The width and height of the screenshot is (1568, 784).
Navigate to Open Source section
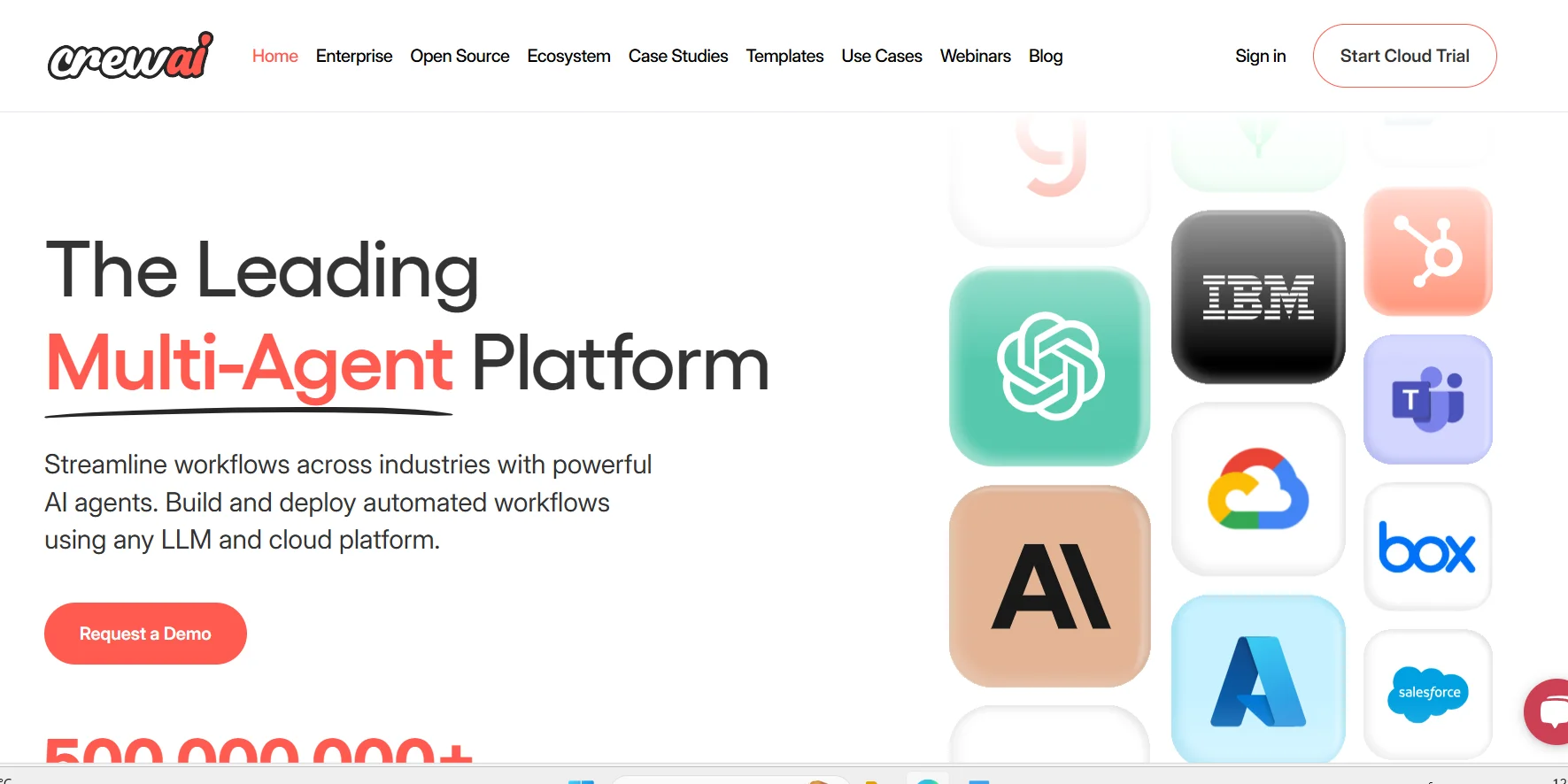click(x=460, y=56)
